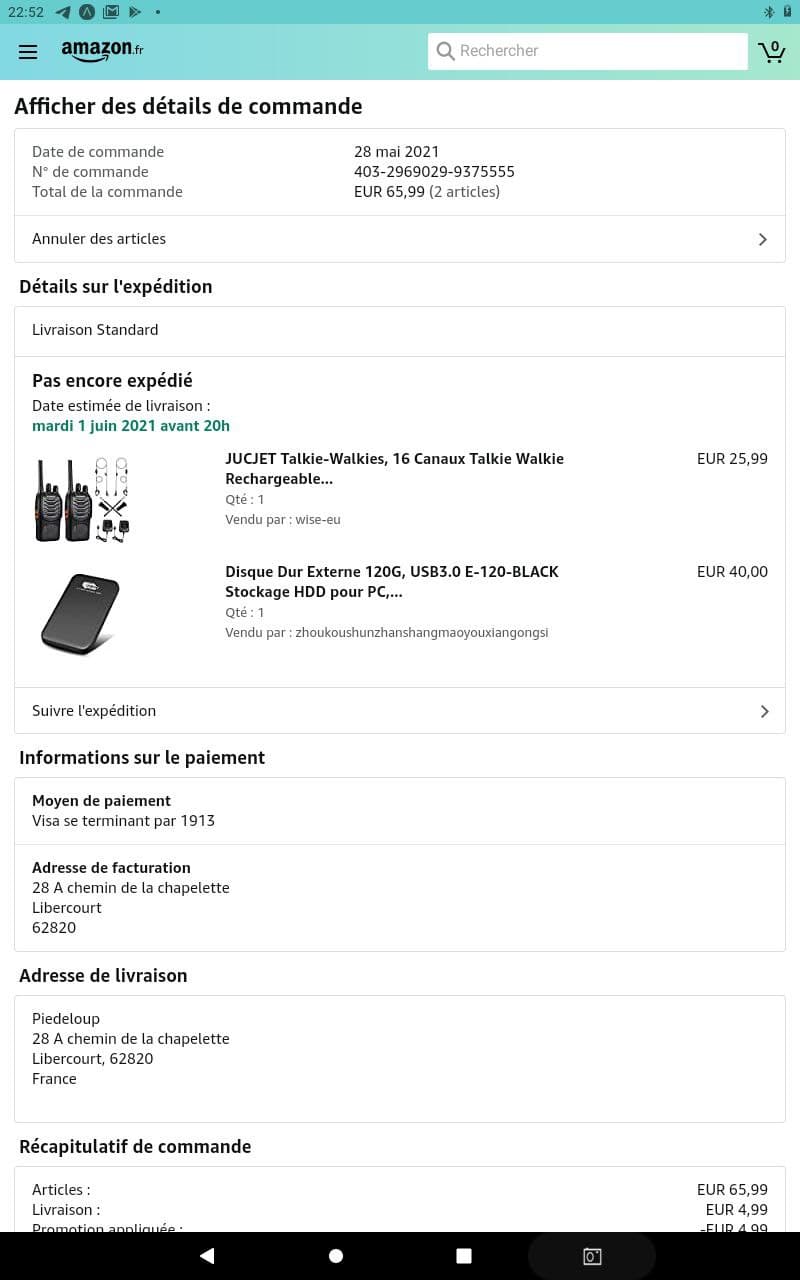Tap the Android back button

(x=207, y=1256)
